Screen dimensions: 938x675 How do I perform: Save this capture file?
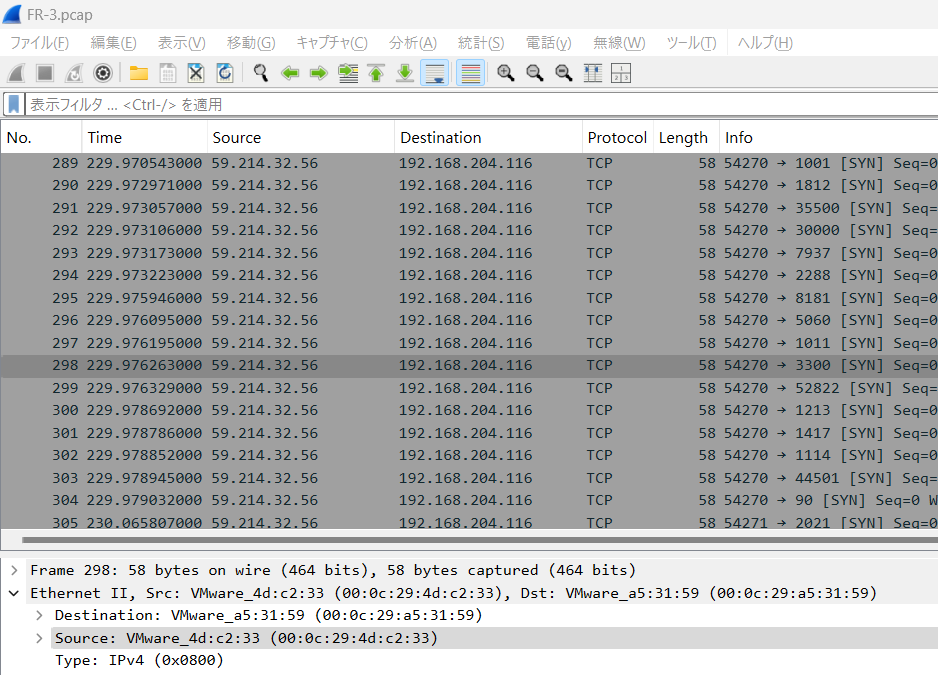coord(168,73)
